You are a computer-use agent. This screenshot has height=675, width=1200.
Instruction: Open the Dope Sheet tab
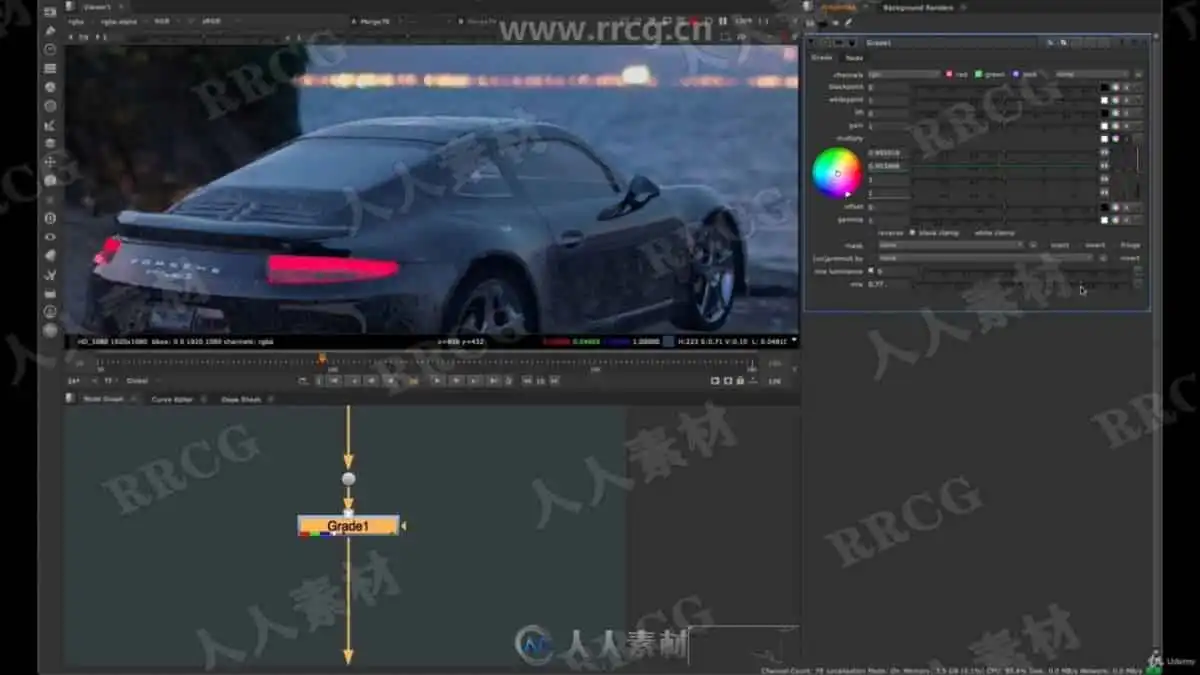click(x=241, y=399)
